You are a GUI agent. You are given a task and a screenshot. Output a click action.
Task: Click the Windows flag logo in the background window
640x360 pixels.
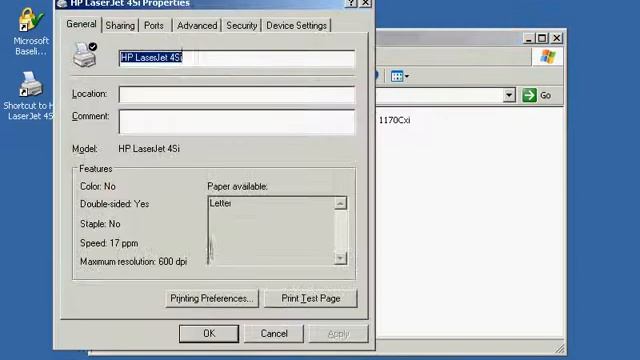[x=548, y=57]
